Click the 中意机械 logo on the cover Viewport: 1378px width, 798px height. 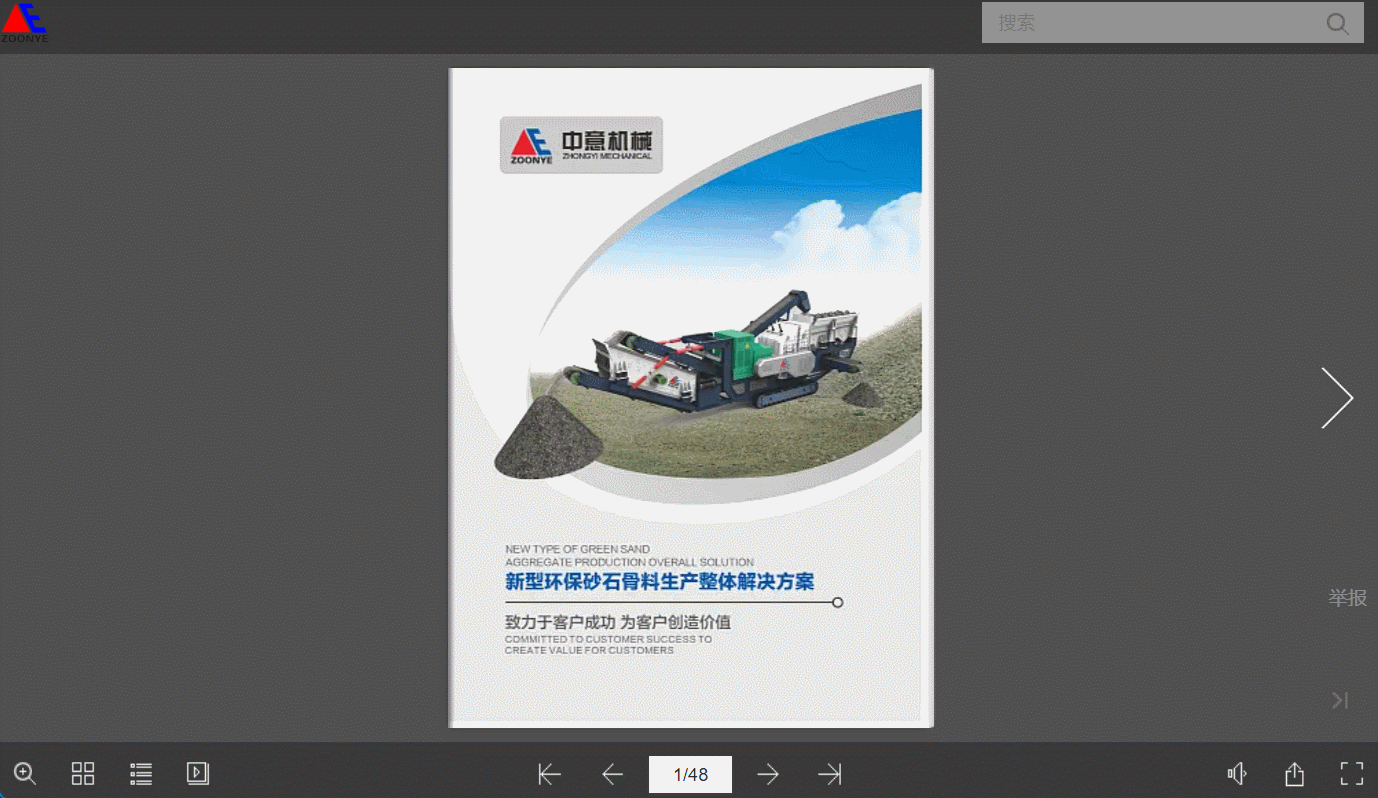click(x=581, y=145)
